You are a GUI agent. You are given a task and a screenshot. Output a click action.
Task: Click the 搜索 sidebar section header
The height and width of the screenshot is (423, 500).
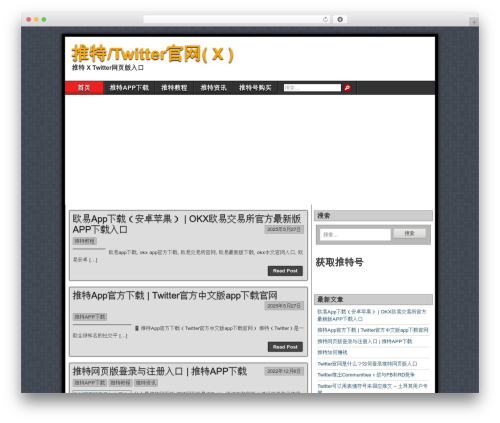[373, 216]
